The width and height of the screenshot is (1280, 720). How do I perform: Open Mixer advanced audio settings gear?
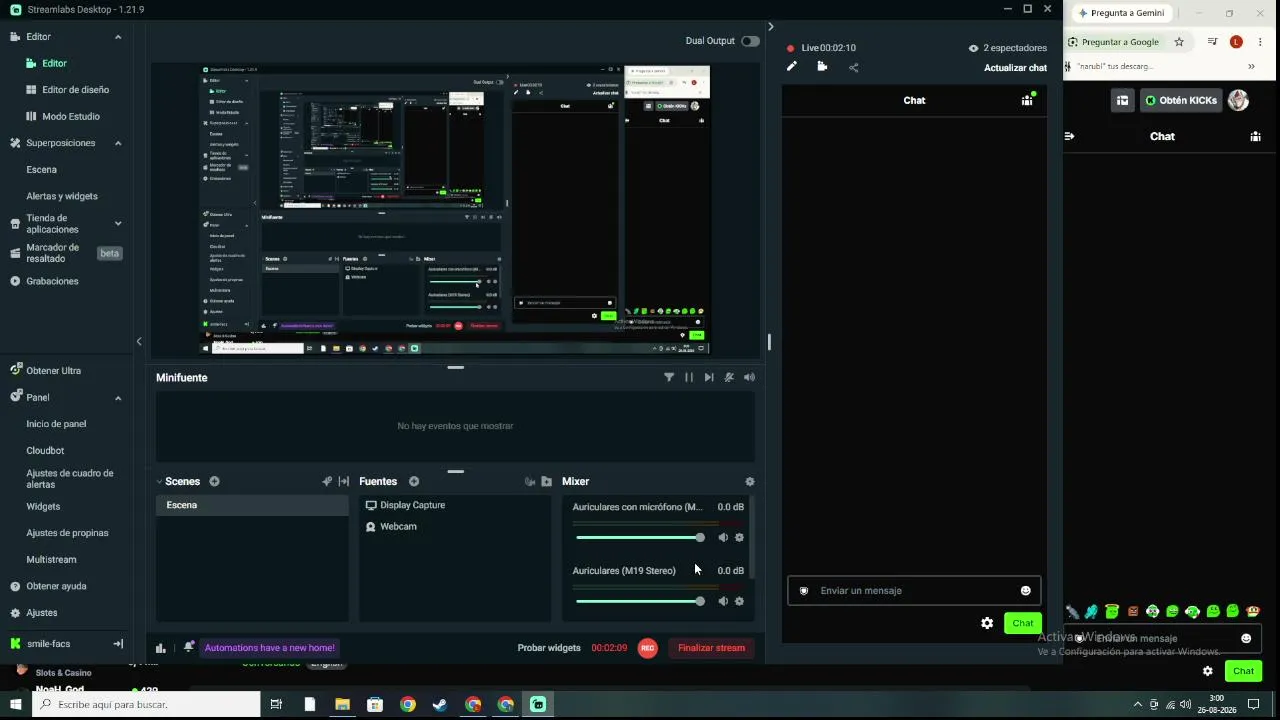click(750, 481)
